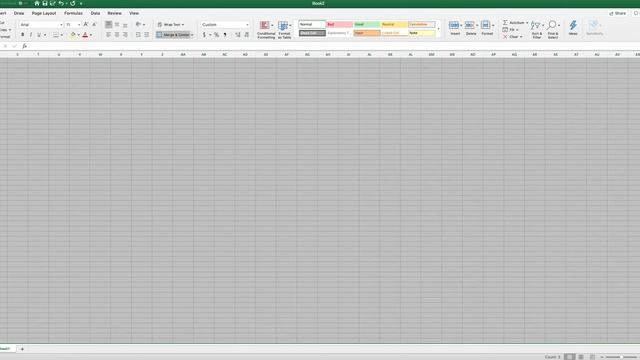
Task: Click the Insert Function fx icon
Action: [x=24, y=46]
